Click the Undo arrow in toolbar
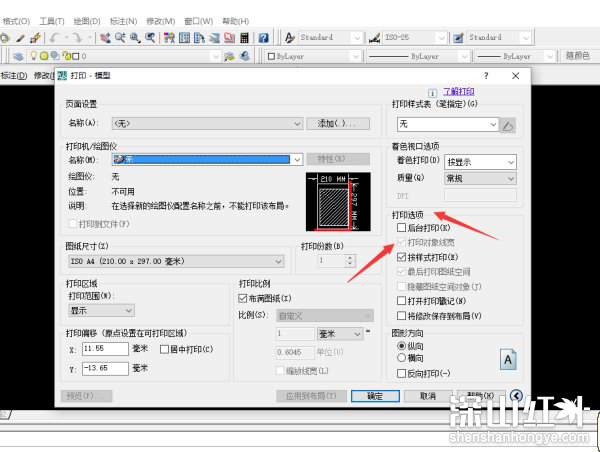Viewport: 600px width, 452px height. [x=55, y=38]
